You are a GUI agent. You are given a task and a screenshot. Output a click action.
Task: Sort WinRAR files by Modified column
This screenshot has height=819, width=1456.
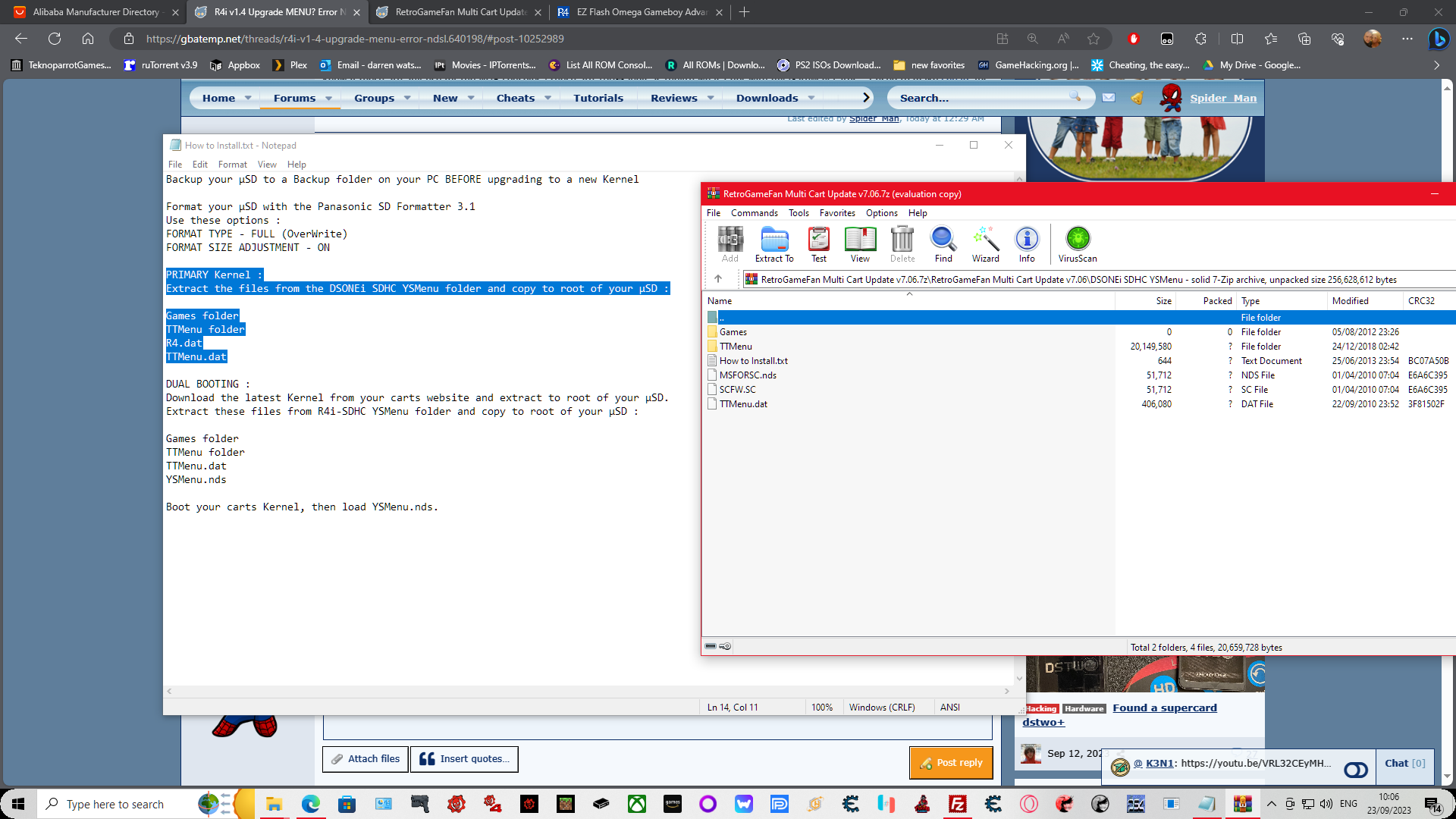1365,301
